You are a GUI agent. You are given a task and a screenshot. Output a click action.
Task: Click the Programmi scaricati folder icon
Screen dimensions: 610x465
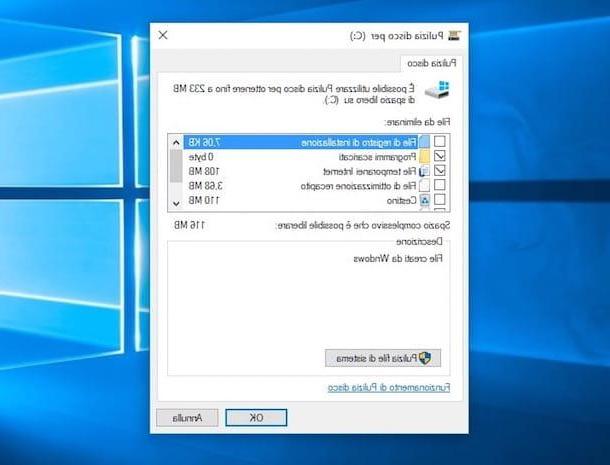coord(424,156)
